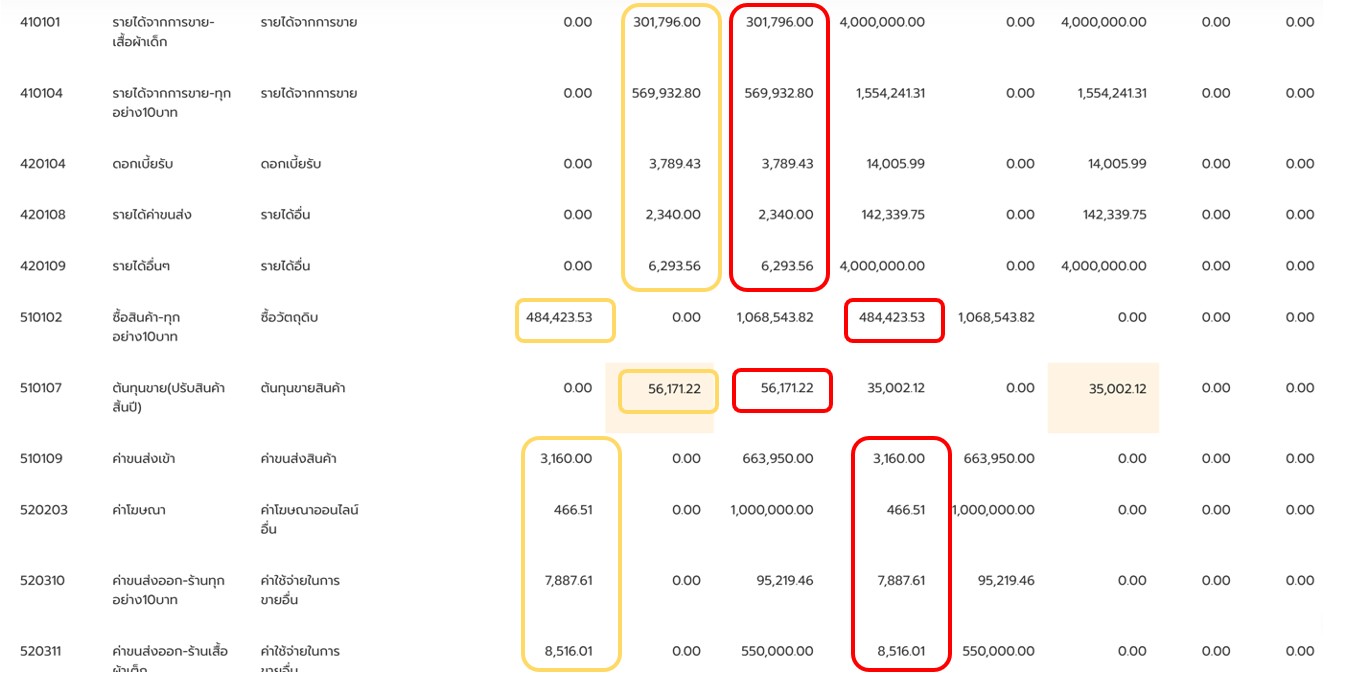1348x674 pixels.
Task: Click 56,171.22 inside the red box
Action: (787, 388)
